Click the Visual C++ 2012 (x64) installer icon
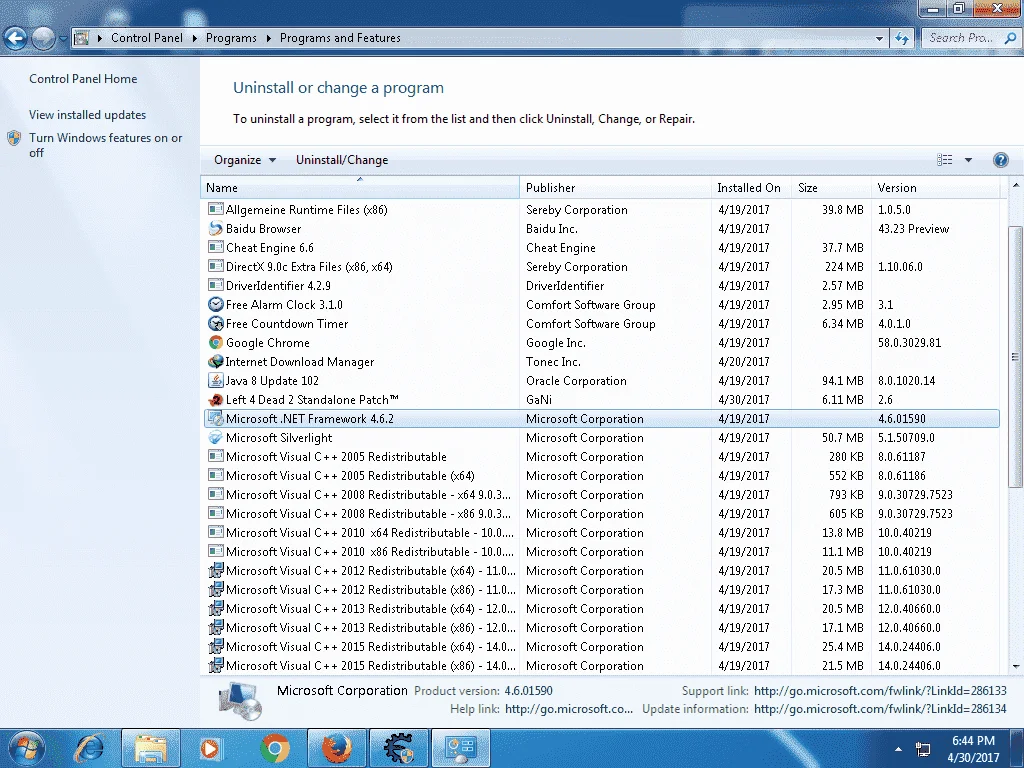Viewport: 1024px width, 768px height. pos(216,570)
